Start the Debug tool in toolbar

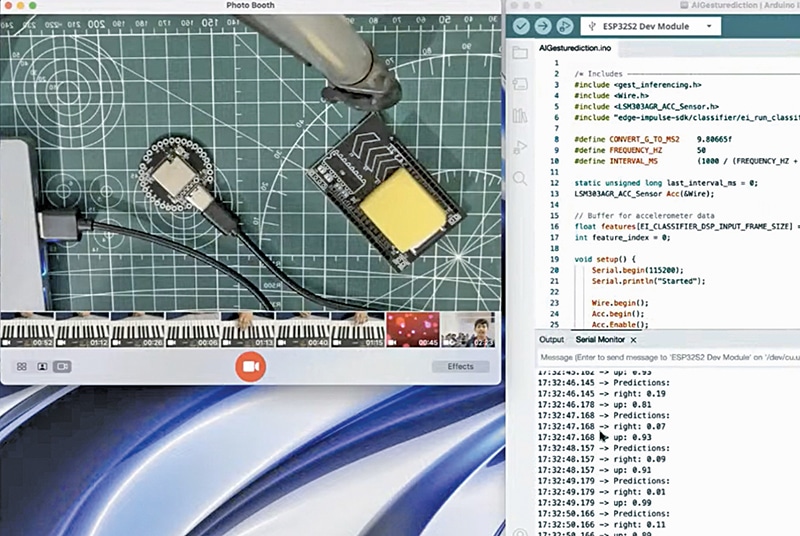565,25
